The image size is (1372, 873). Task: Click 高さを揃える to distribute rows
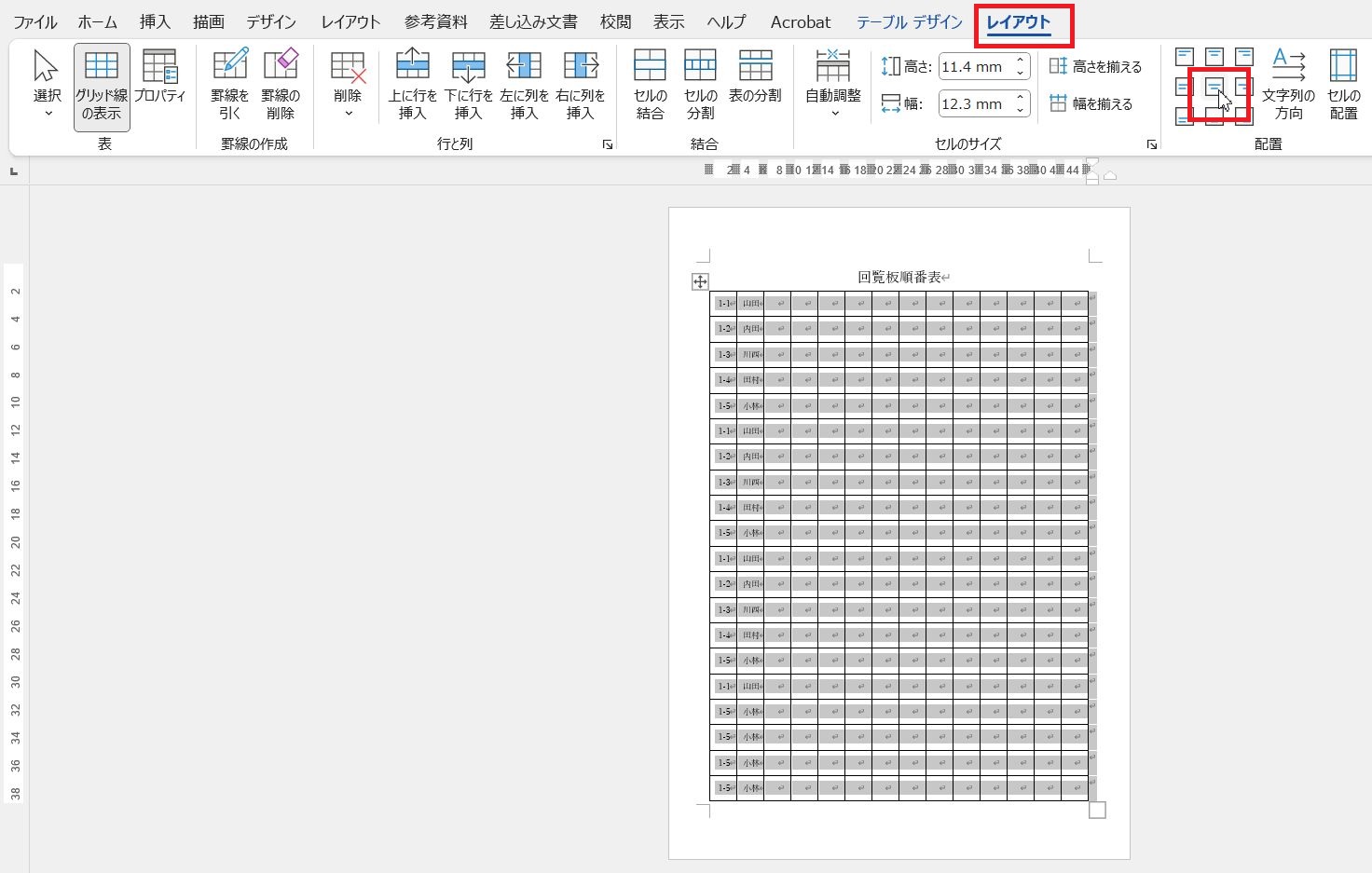pyautogui.click(x=1095, y=67)
